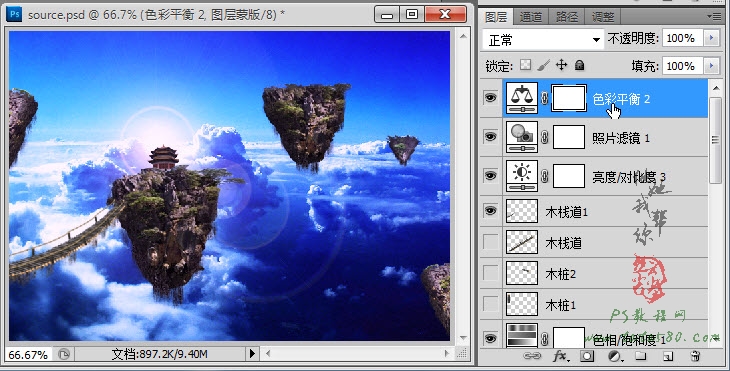Click chain link on 亮度/对比度 3 layer

click(x=545, y=176)
